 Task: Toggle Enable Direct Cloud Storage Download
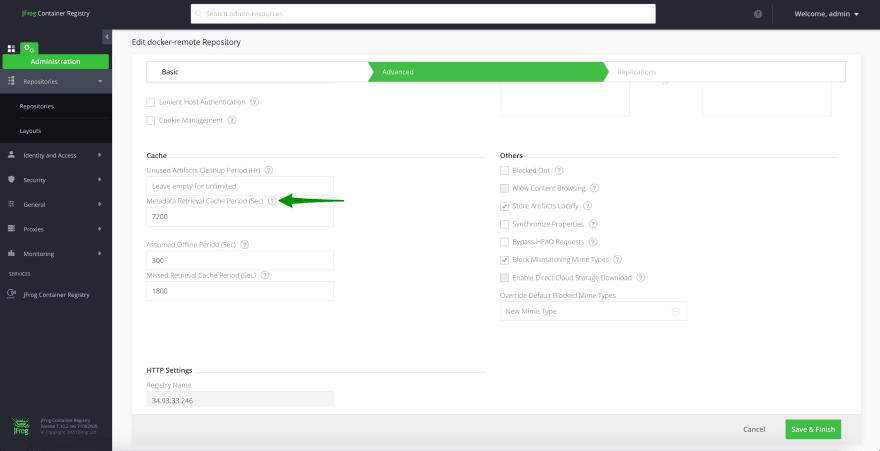point(504,278)
